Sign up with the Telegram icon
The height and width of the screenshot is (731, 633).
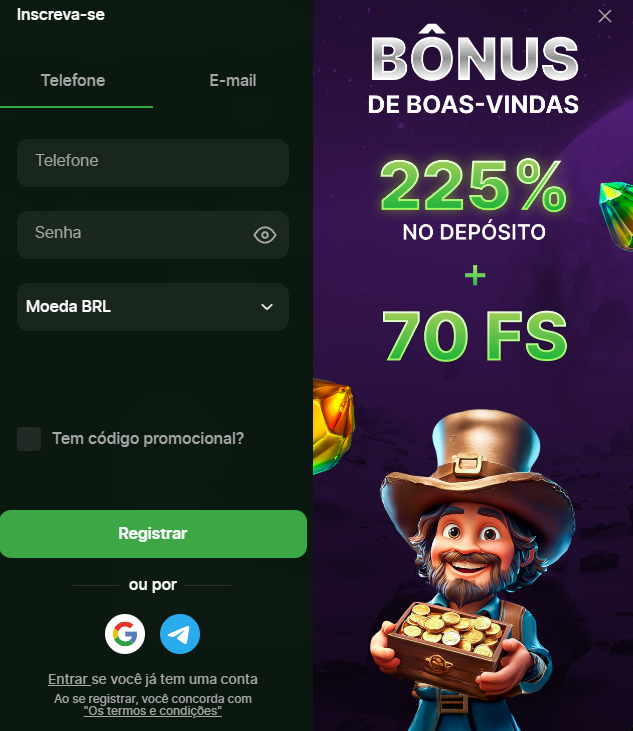pos(180,634)
